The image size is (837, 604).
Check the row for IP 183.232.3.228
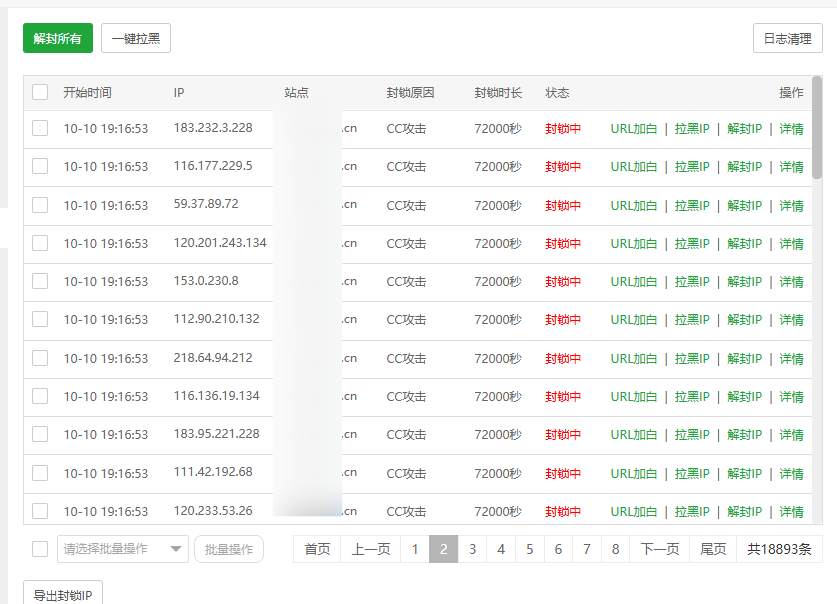click(40, 128)
